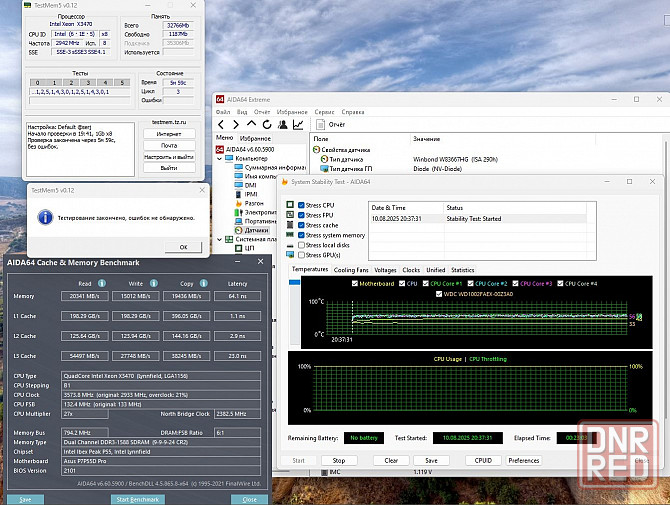Switch to the Cooling Fans tab
The image size is (670, 505).
click(x=351, y=270)
